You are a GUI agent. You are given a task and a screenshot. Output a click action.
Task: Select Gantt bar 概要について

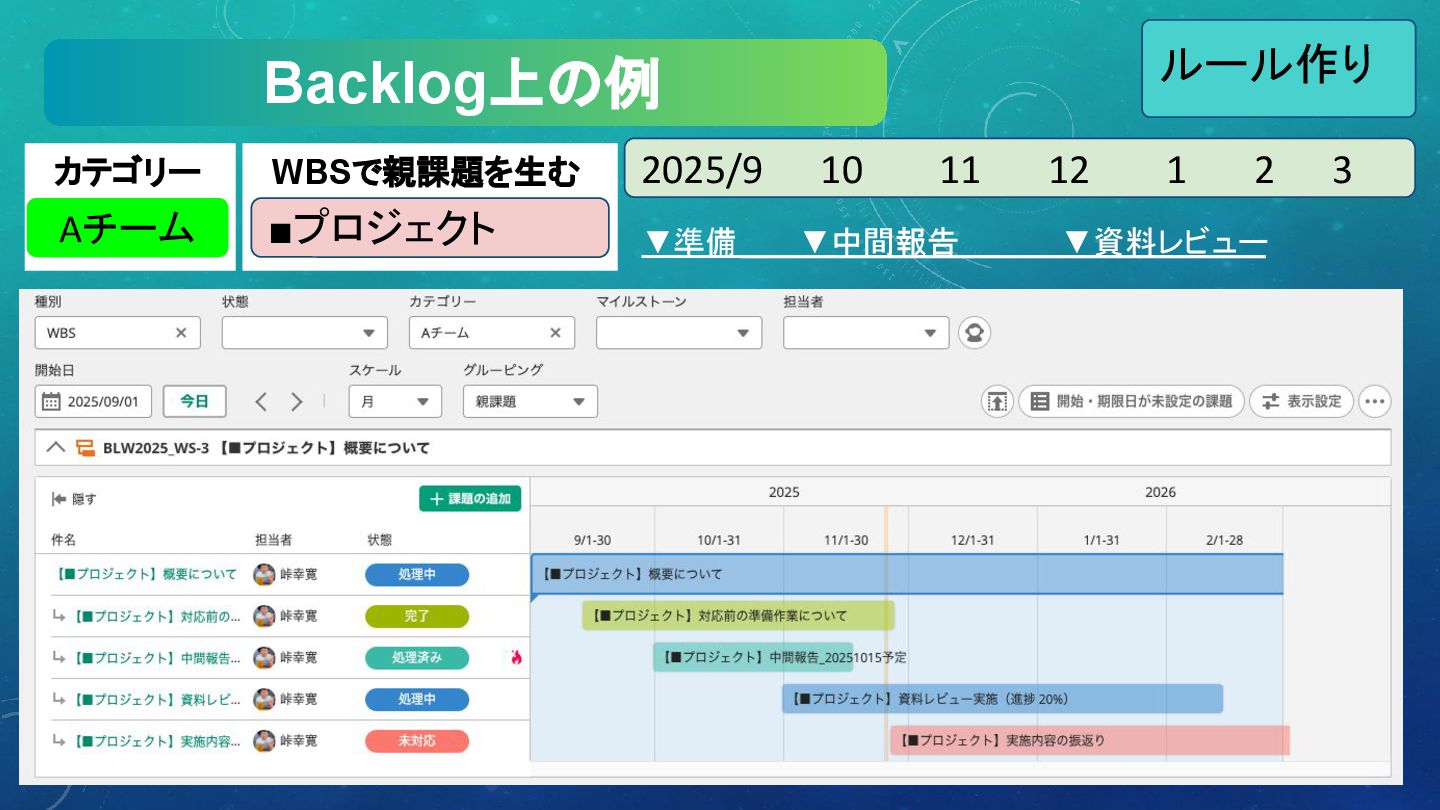(907, 574)
